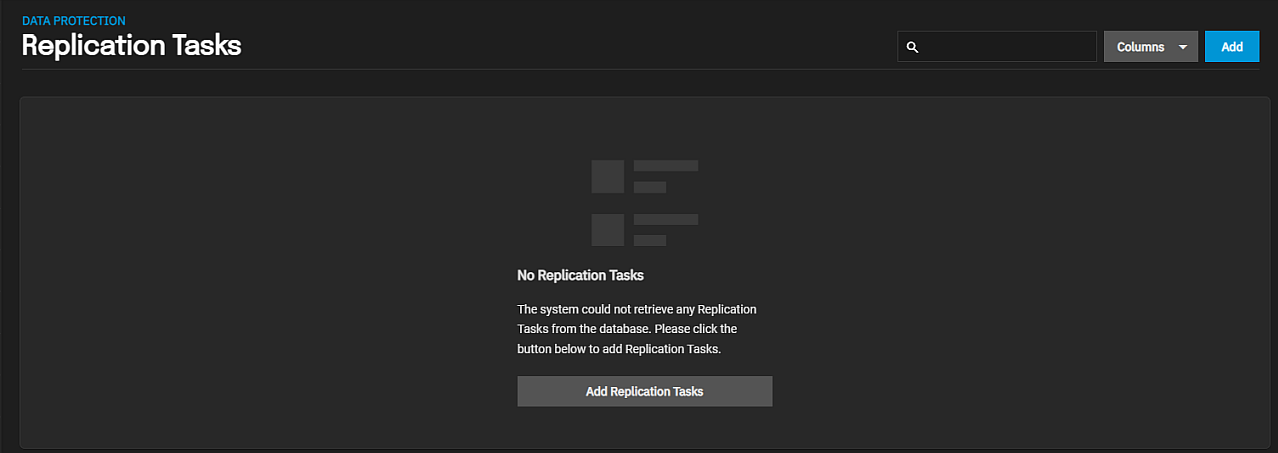Click "button below to add Replication Tasks" line

618,350
